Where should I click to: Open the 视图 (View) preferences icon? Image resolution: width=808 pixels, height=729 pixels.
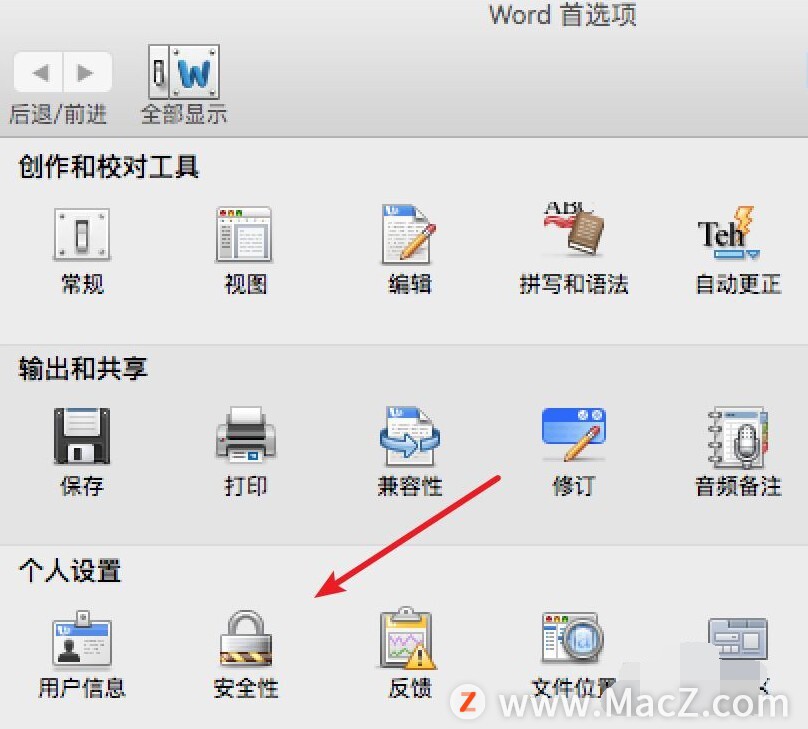pos(244,234)
